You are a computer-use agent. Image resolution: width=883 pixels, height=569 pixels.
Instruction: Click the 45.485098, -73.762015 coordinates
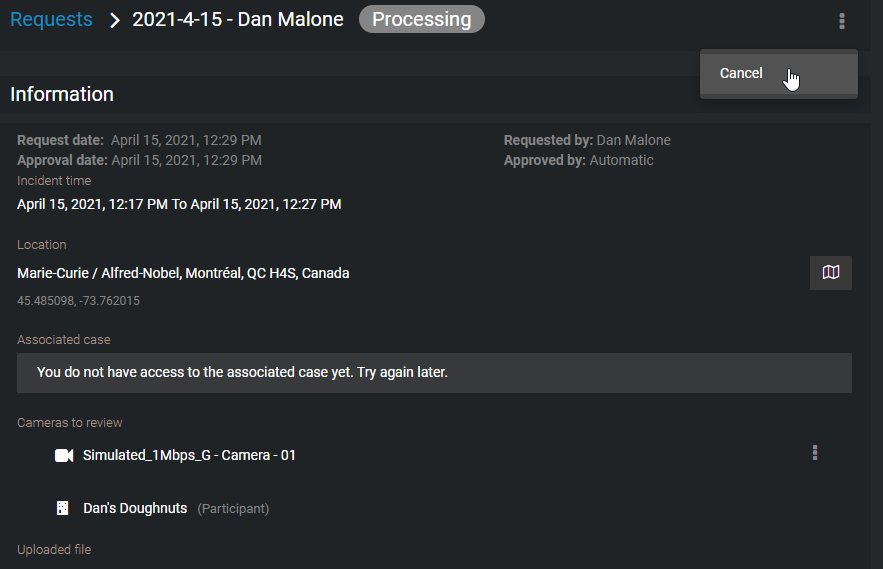click(78, 301)
